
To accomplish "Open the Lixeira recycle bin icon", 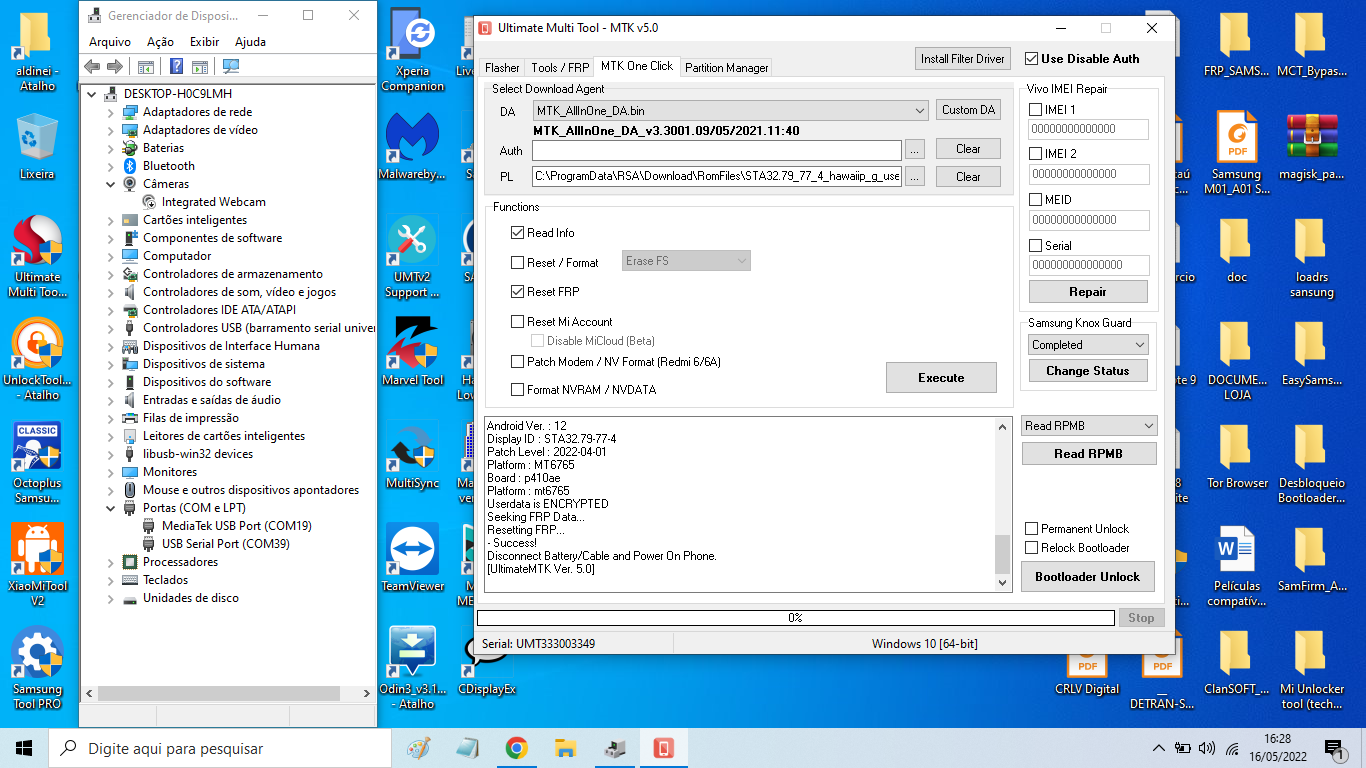I will tap(37, 146).
